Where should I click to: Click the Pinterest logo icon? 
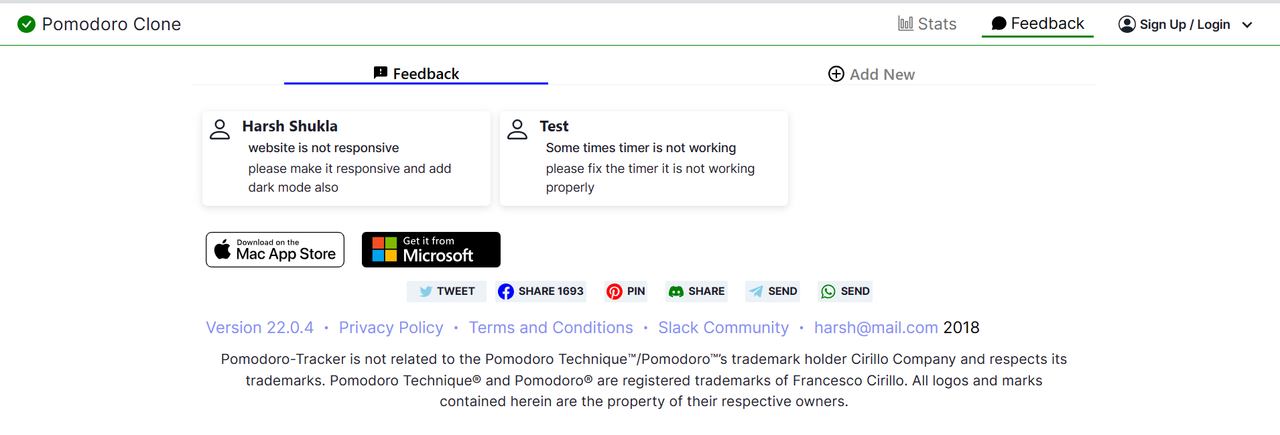(x=614, y=292)
